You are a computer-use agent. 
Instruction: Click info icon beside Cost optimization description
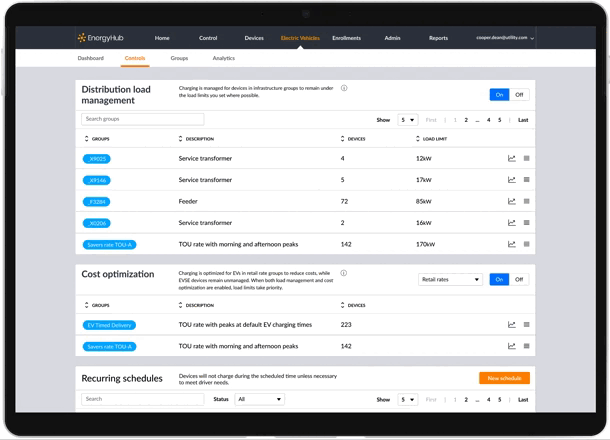point(344,273)
